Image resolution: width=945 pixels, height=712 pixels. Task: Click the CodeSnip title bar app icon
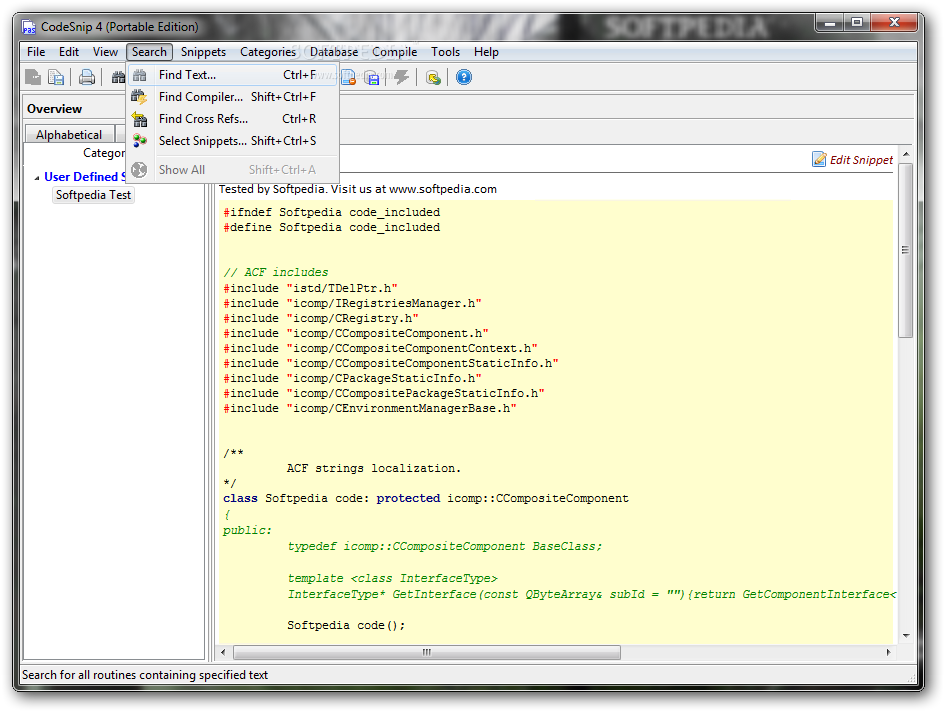[29, 27]
